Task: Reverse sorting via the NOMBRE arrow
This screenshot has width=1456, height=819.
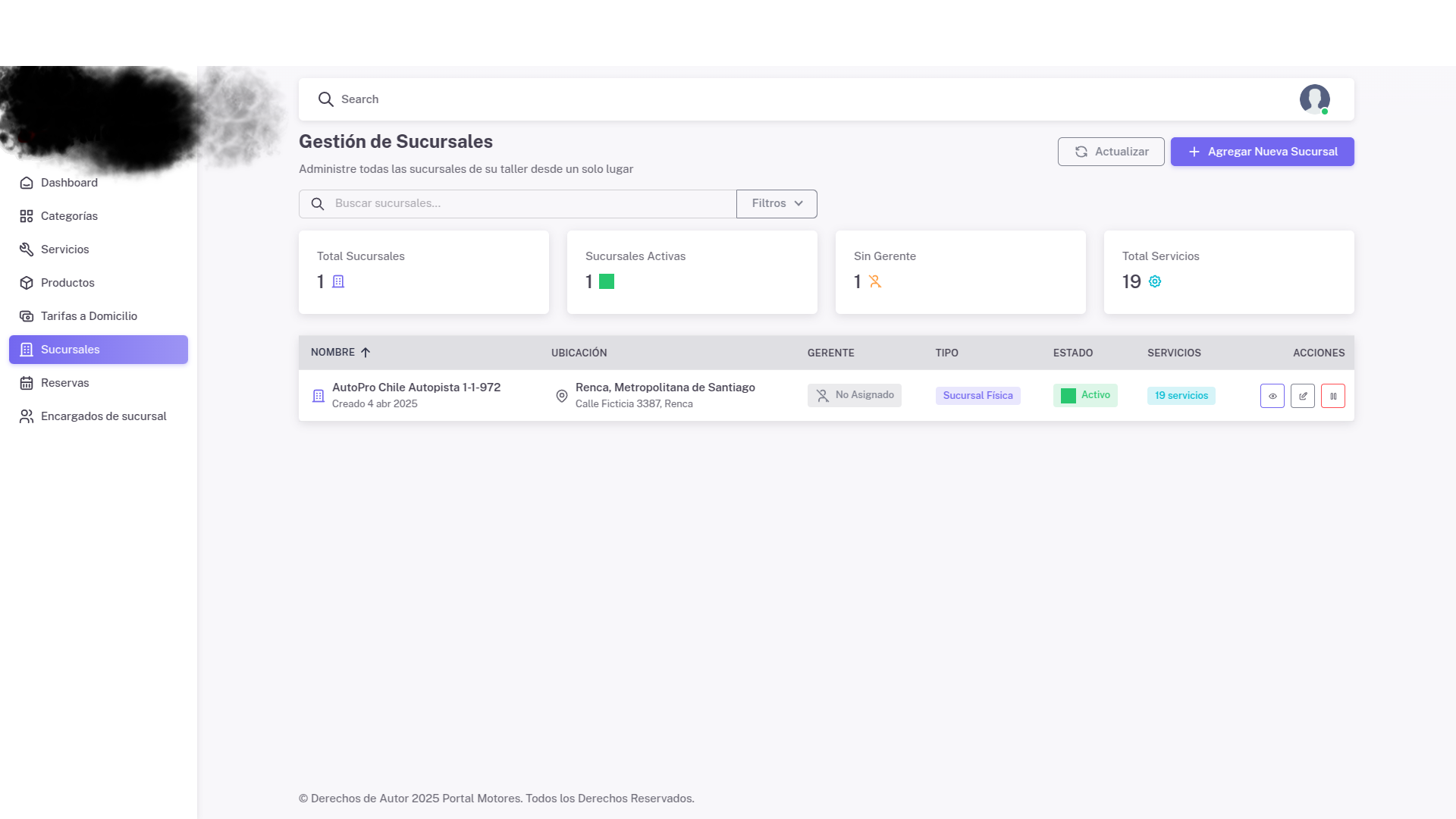Action: click(366, 352)
